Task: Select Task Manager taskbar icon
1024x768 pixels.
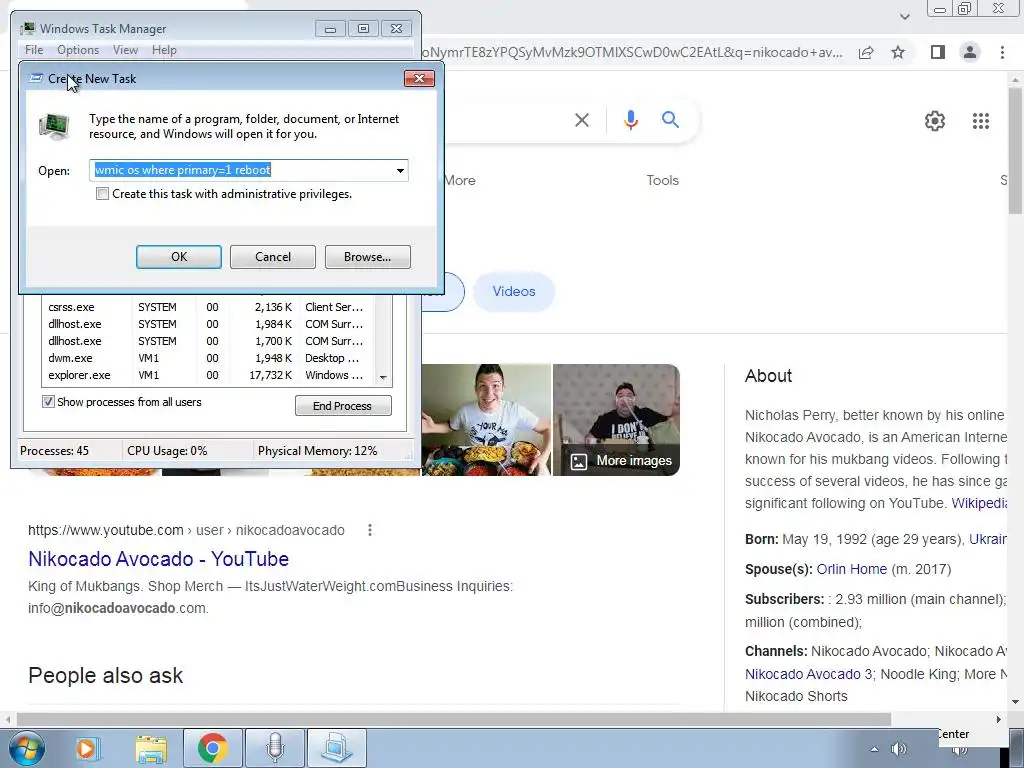Action: [x=337, y=748]
